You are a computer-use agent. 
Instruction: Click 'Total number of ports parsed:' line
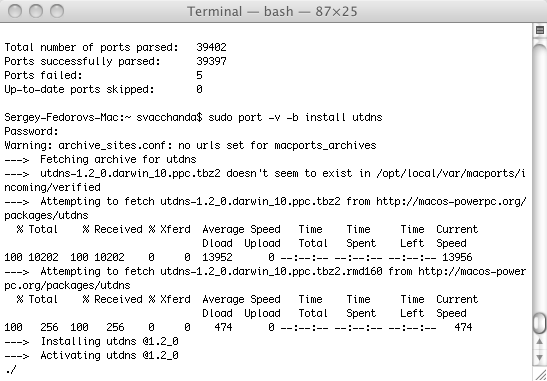[115, 47]
